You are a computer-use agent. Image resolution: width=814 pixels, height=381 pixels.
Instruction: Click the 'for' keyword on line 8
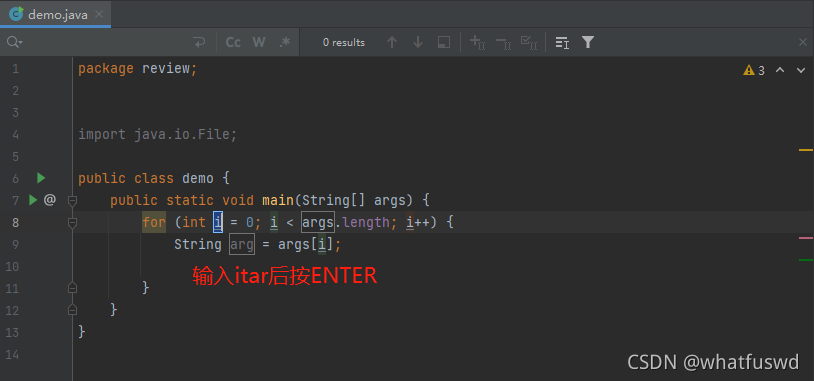154,223
